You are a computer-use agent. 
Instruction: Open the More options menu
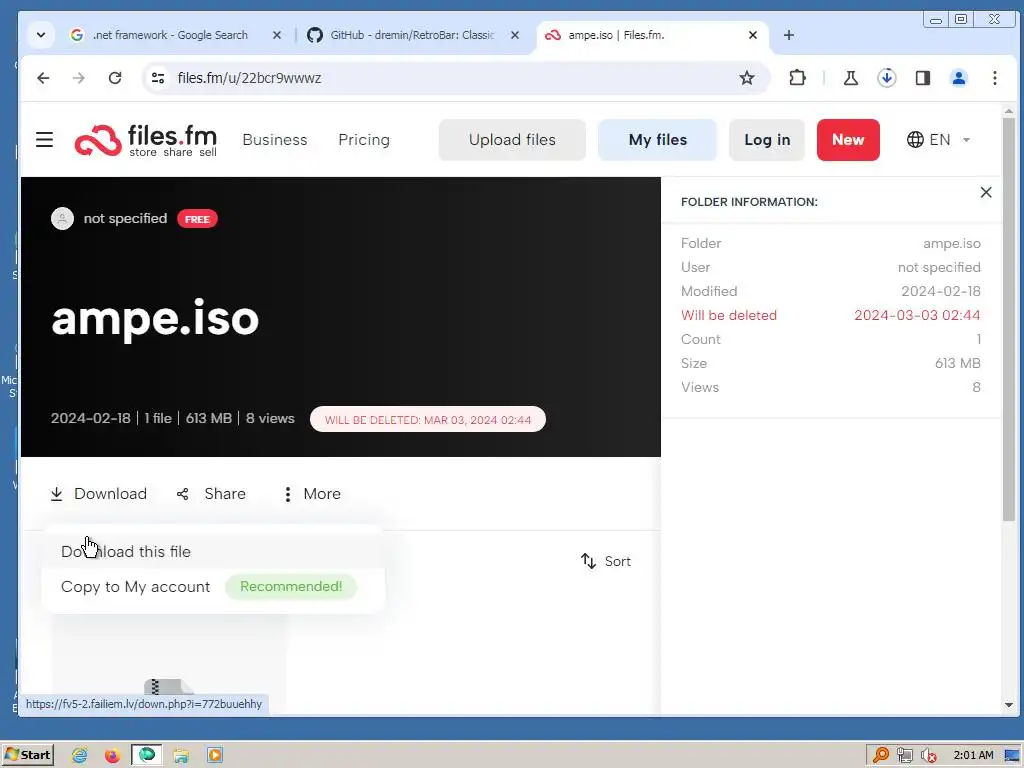click(x=312, y=494)
